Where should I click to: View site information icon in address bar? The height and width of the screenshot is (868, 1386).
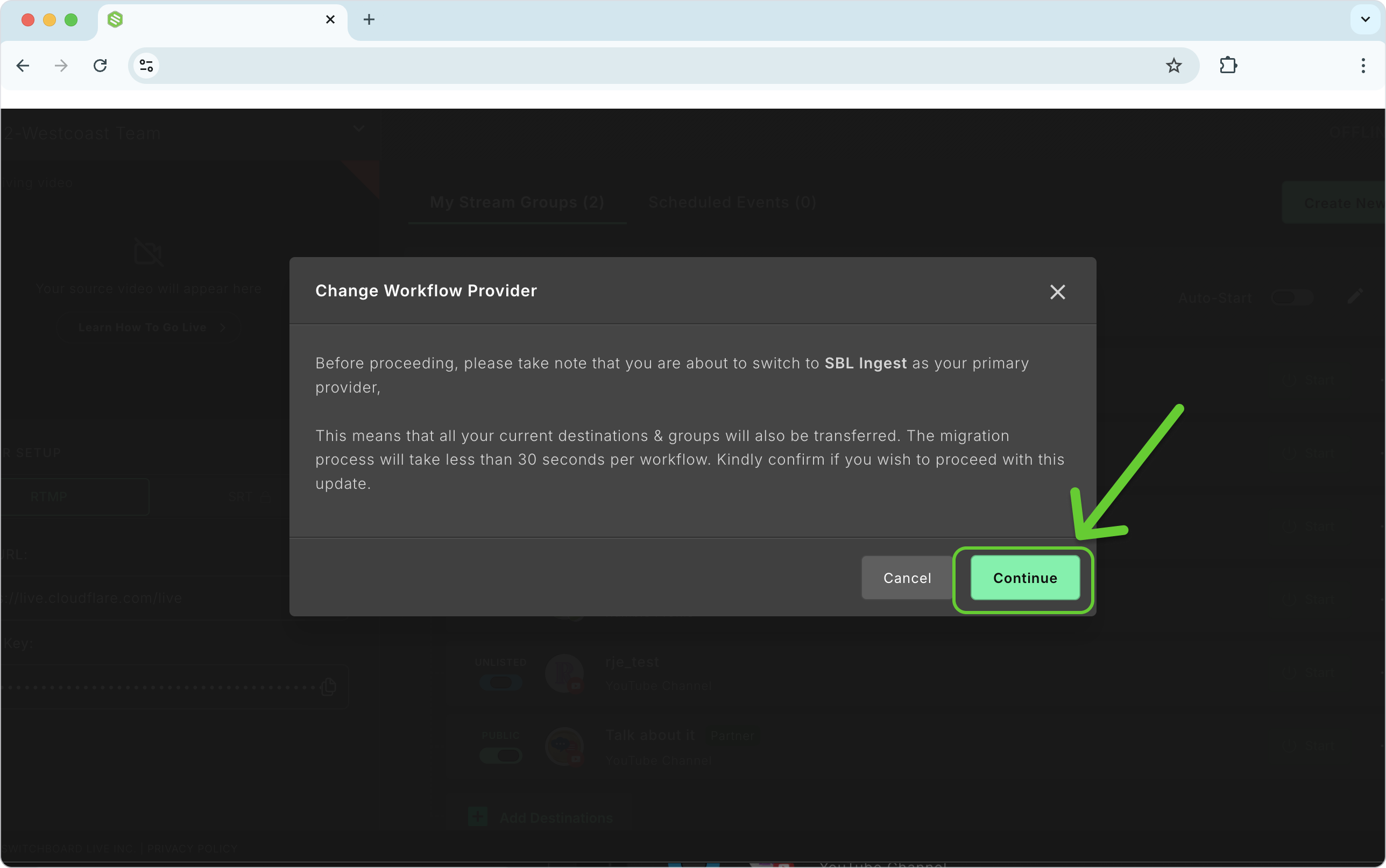coord(146,66)
